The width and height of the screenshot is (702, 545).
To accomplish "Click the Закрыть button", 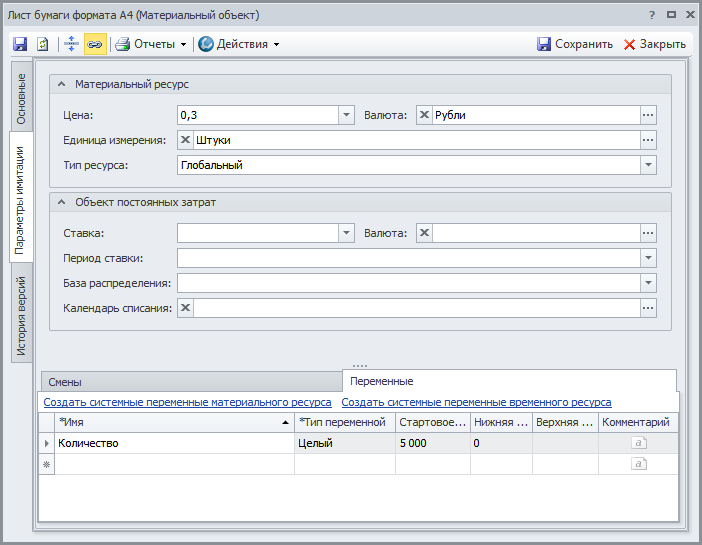I will click(655, 44).
